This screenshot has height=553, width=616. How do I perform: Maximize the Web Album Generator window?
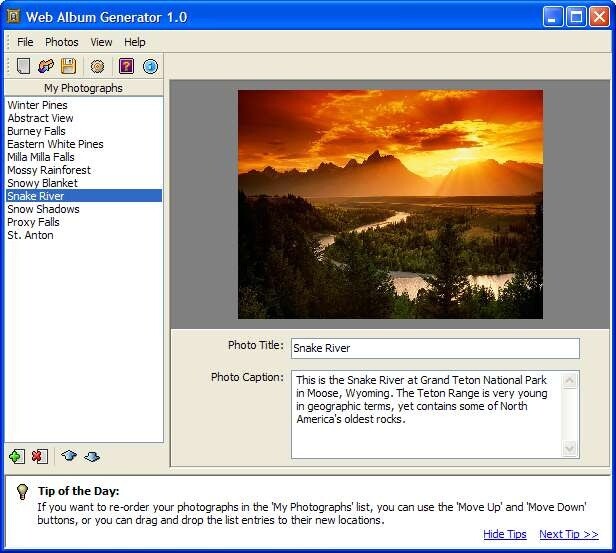click(x=576, y=17)
